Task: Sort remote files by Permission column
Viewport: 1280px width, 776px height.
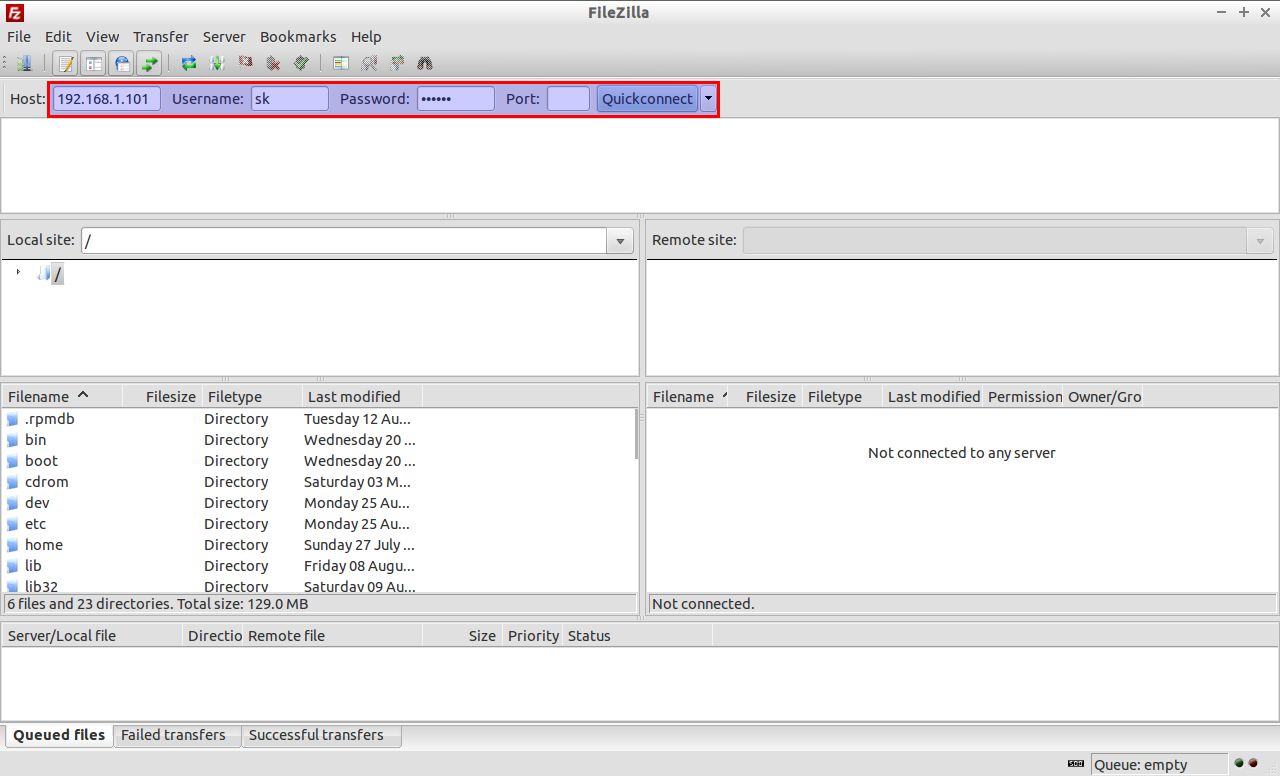Action: pyautogui.click(x=1024, y=397)
